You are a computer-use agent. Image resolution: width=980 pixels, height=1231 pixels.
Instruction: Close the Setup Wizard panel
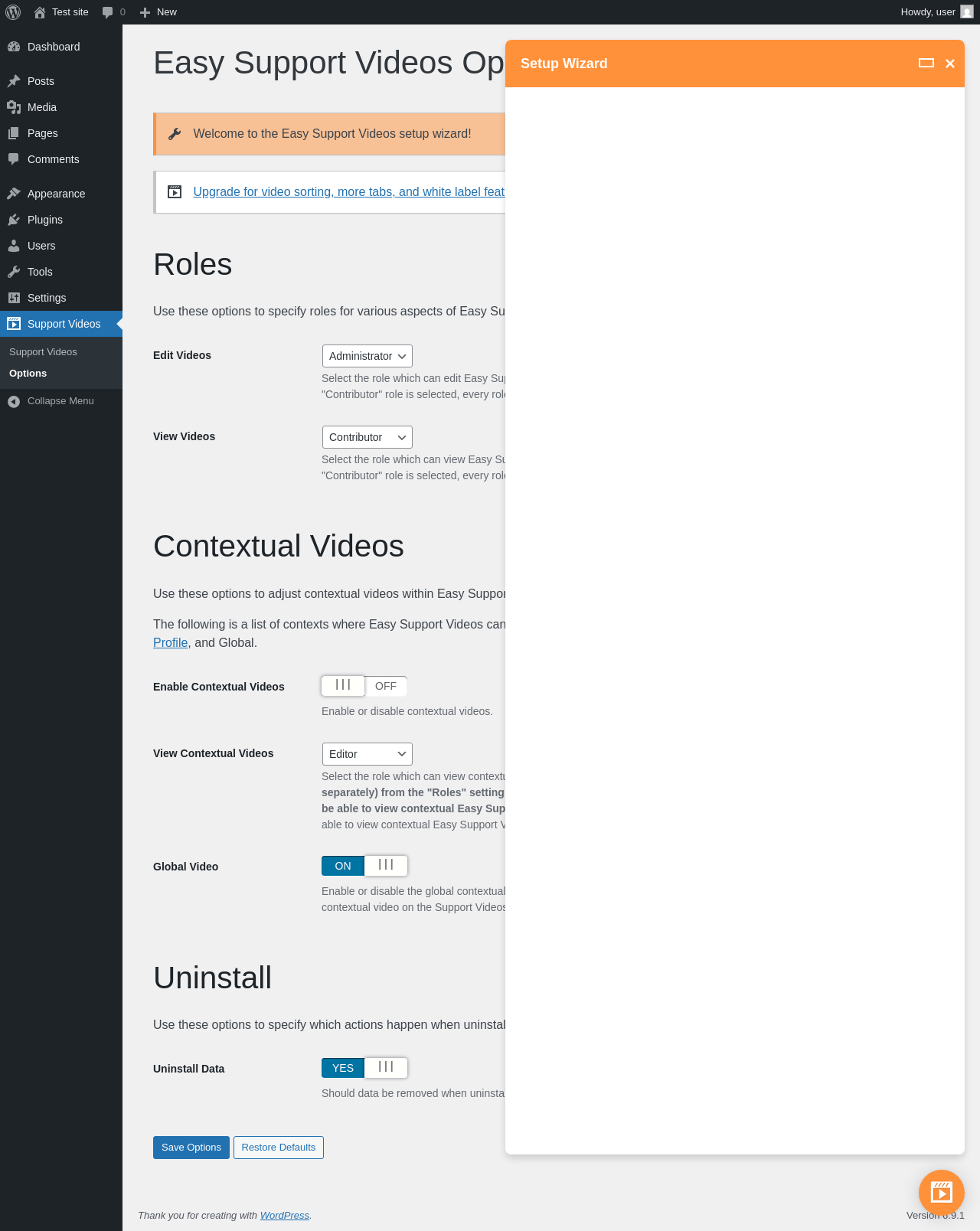click(x=950, y=64)
